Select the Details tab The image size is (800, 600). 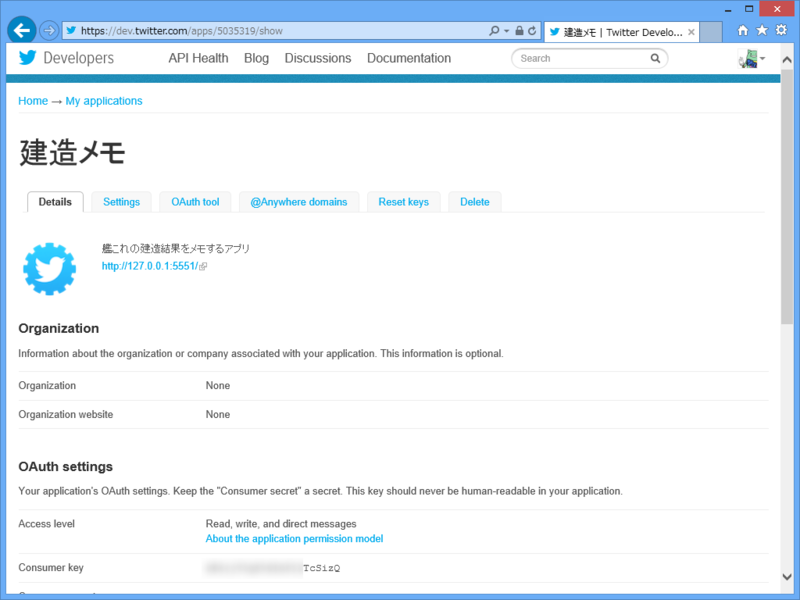tap(55, 202)
